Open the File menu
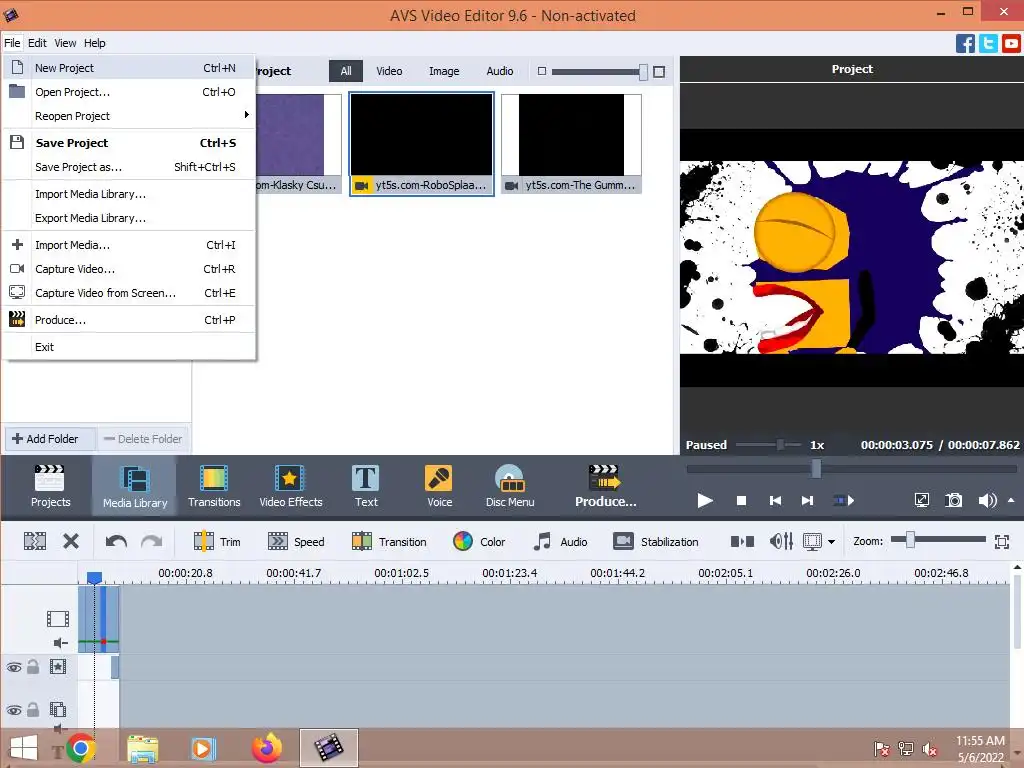Viewport: 1024px width, 768px height. pos(12,43)
